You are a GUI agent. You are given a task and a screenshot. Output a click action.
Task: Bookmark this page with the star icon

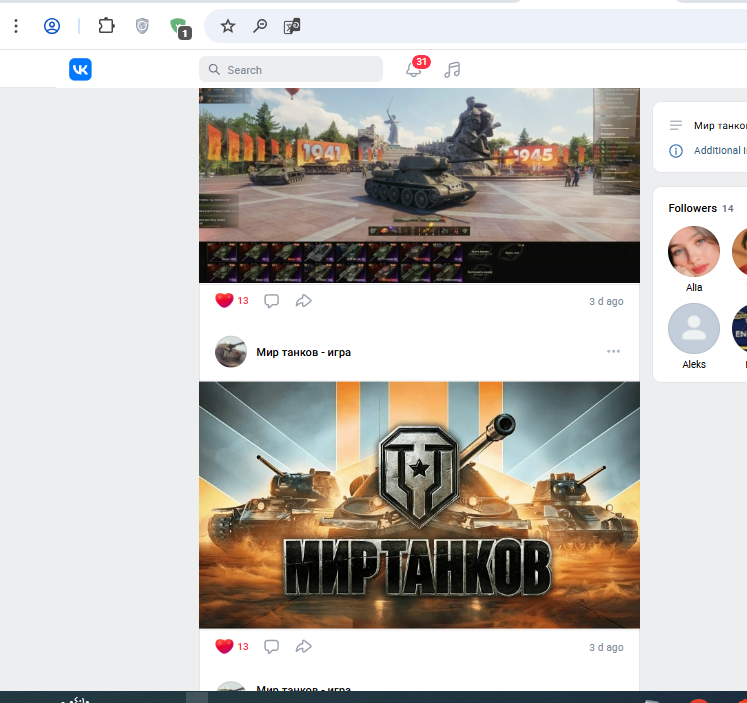(x=228, y=26)
